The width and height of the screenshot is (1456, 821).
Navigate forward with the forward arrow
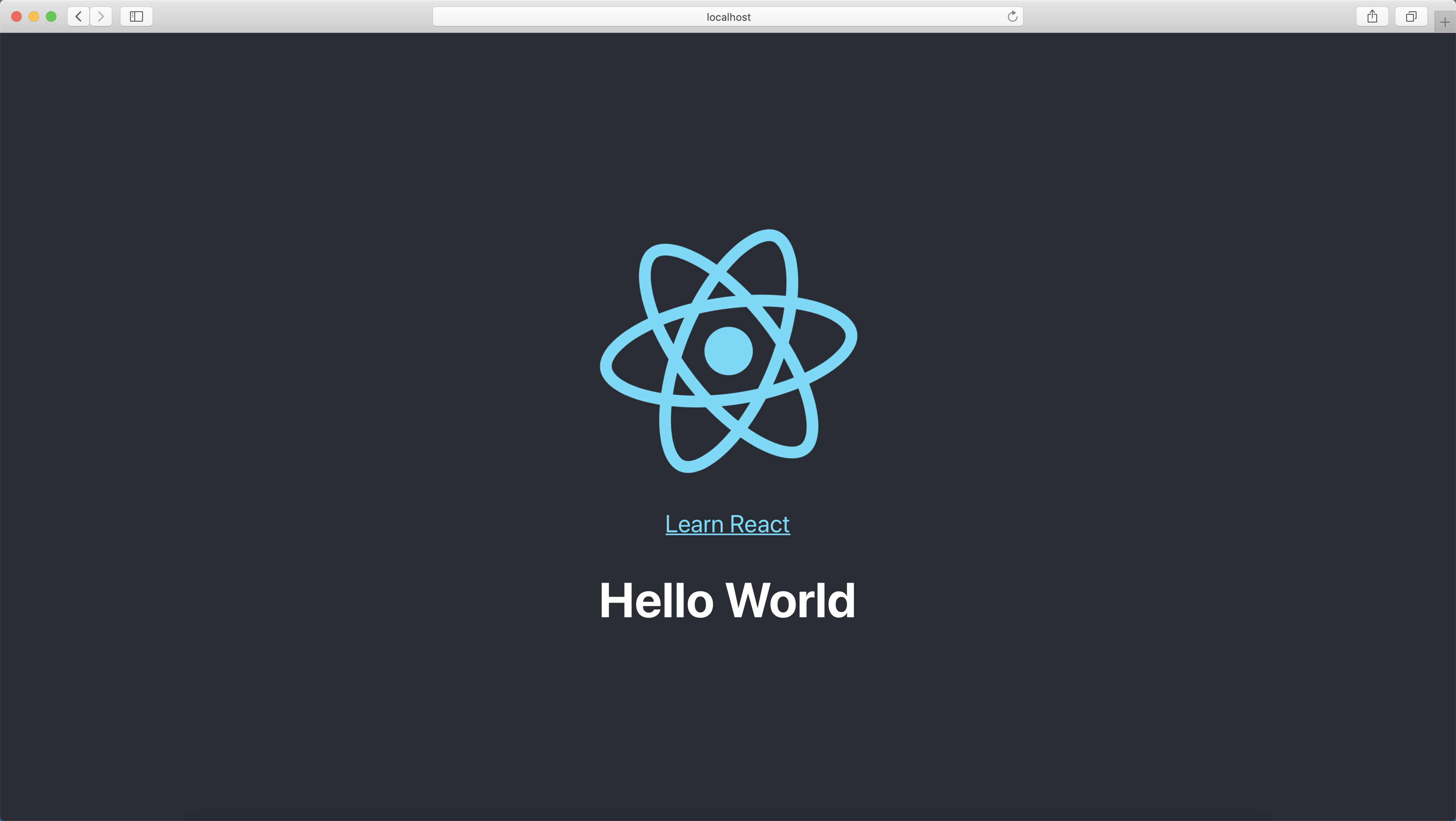click(101, 16)
